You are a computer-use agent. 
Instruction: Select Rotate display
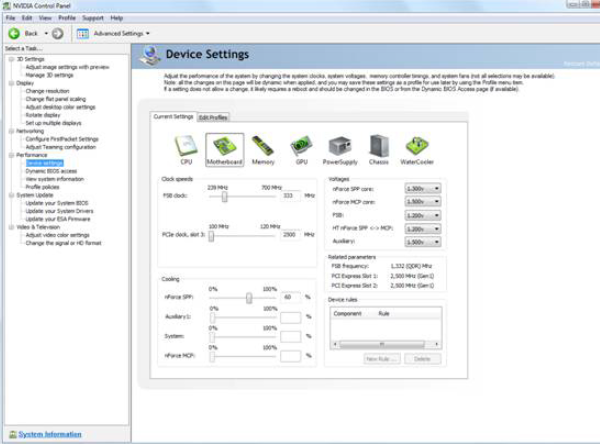[x=43, y=115]
